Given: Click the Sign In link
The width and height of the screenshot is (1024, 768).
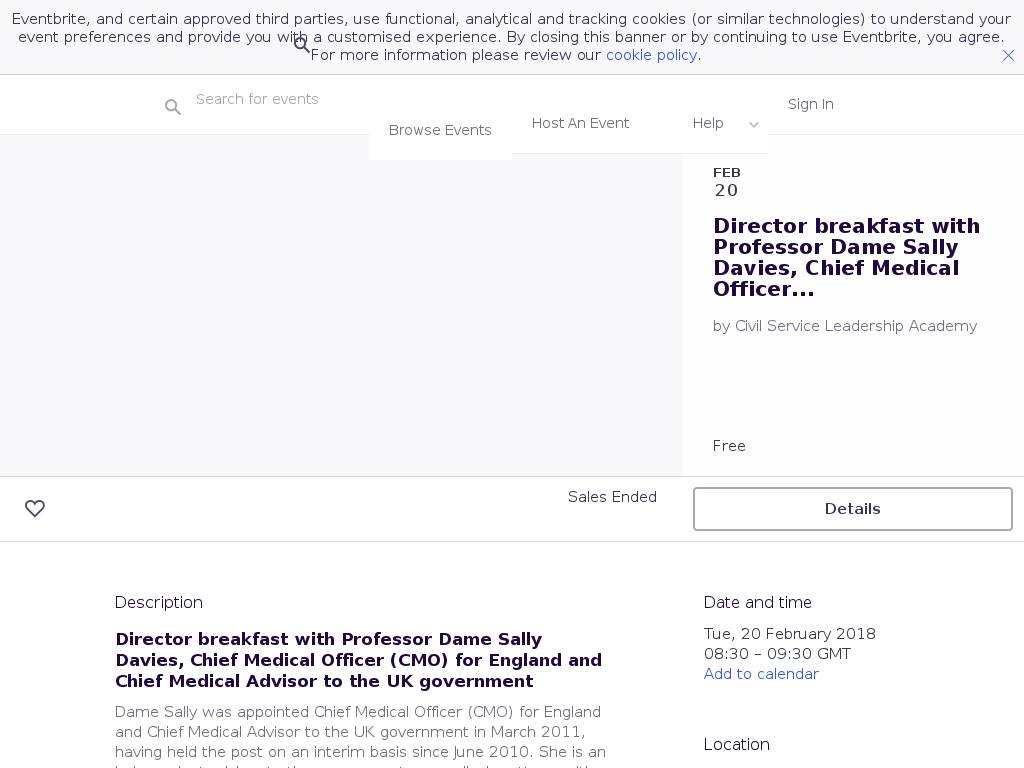Looking at the screenshot, I should coord(810,104).
